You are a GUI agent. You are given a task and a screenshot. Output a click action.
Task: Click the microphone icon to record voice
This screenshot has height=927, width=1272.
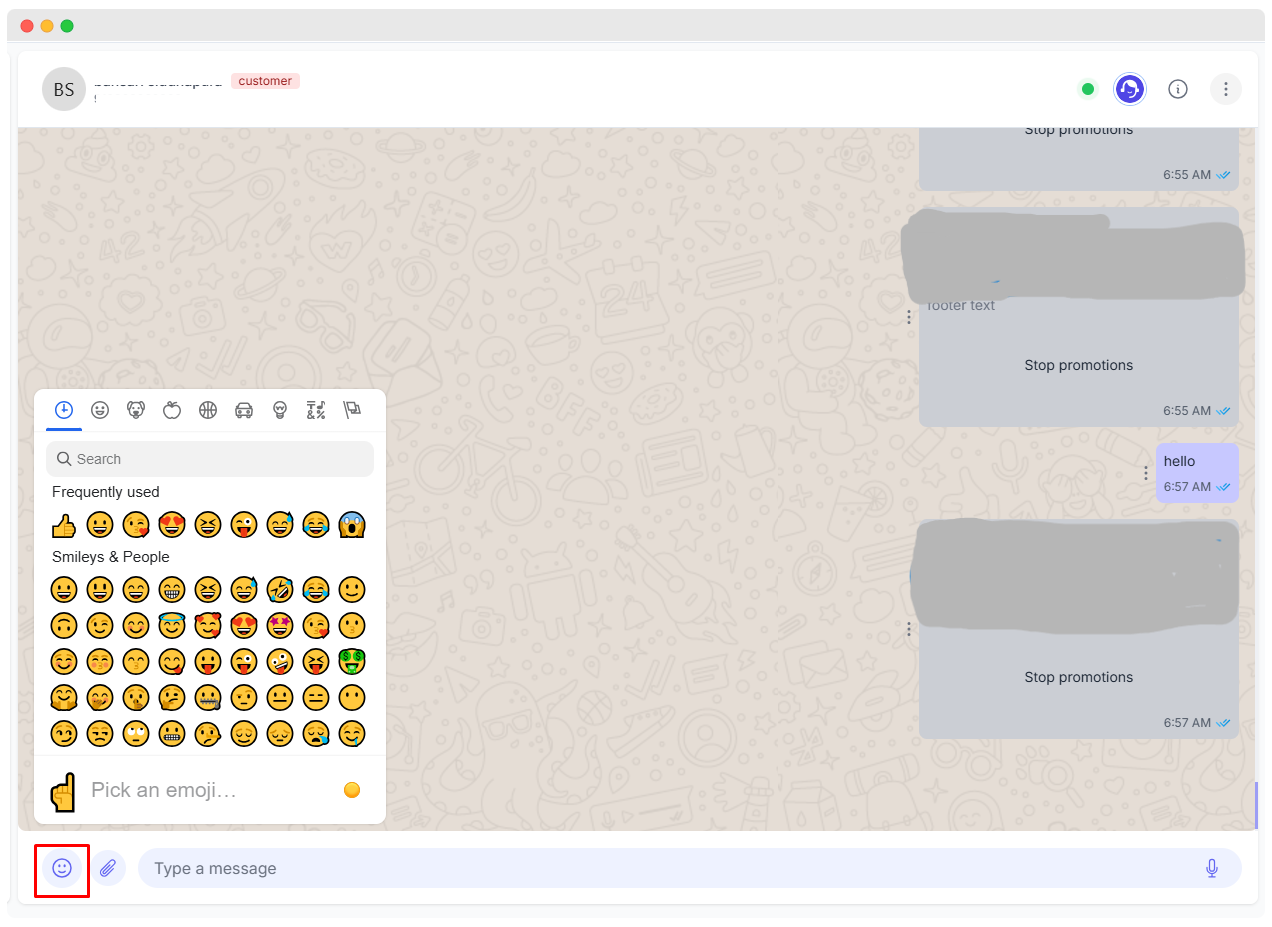(x=1211, y=868)
